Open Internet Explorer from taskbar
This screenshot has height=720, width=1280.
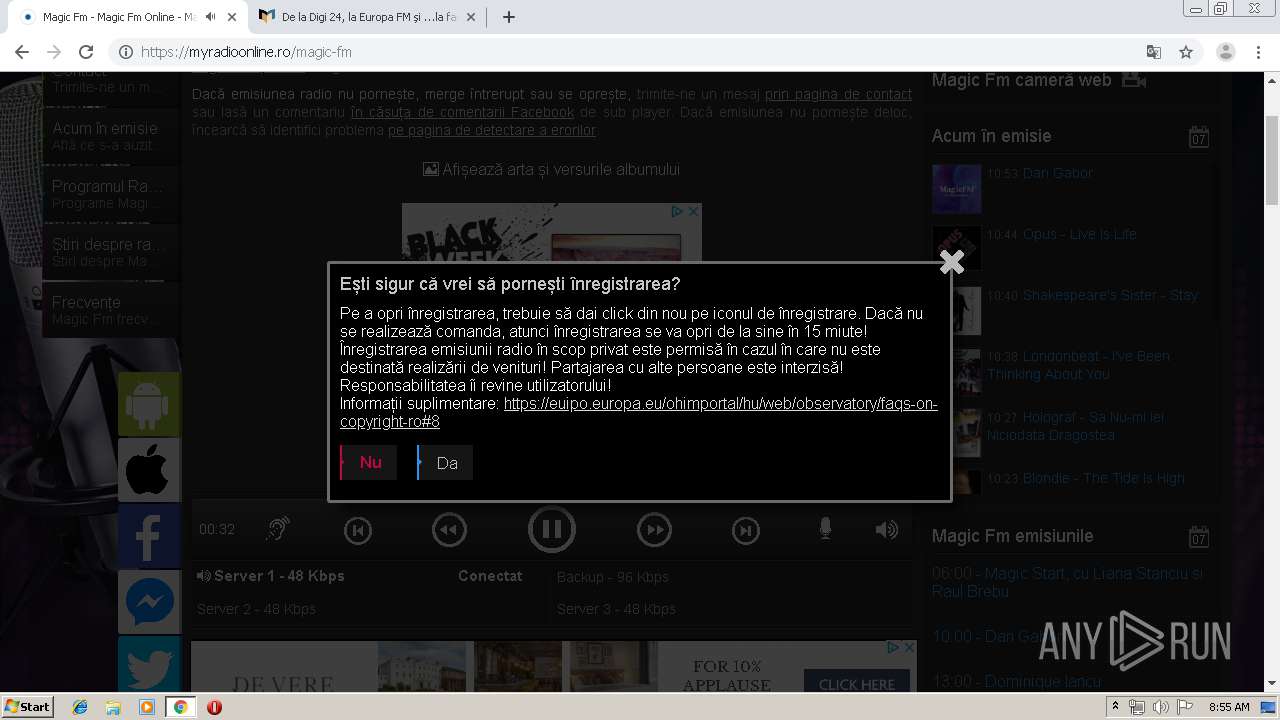(x=80, y=707)
